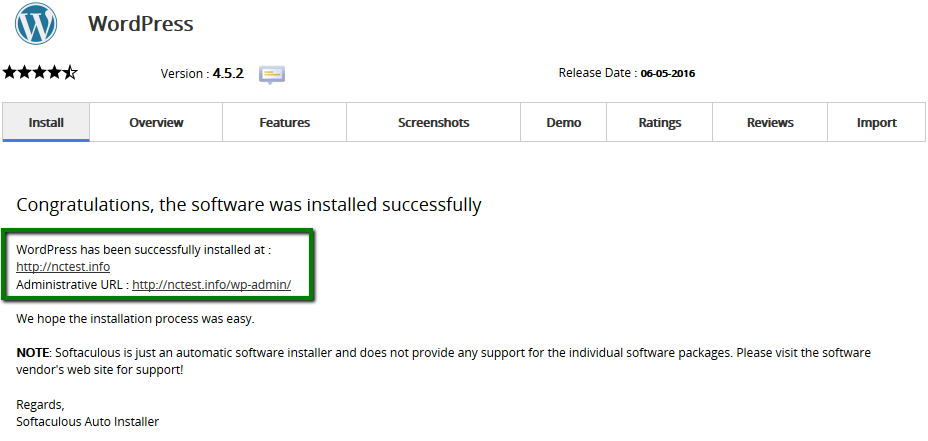The width and height of the screenshot is (928, 441).
Task: Show the Reviews tab
Action: 770,122
